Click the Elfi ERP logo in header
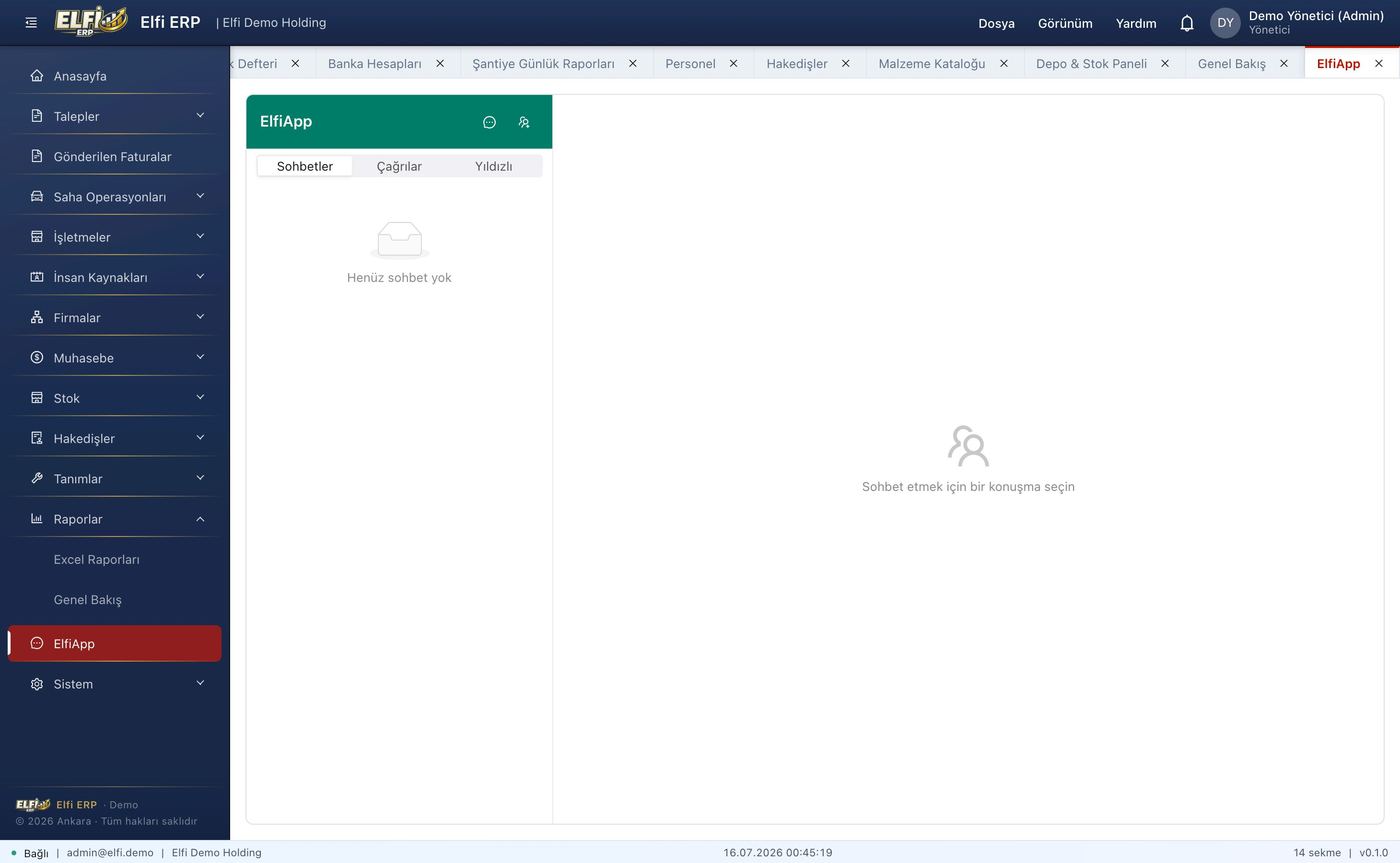This screenshot has height=863, width=1400. (x=91, y=21)
